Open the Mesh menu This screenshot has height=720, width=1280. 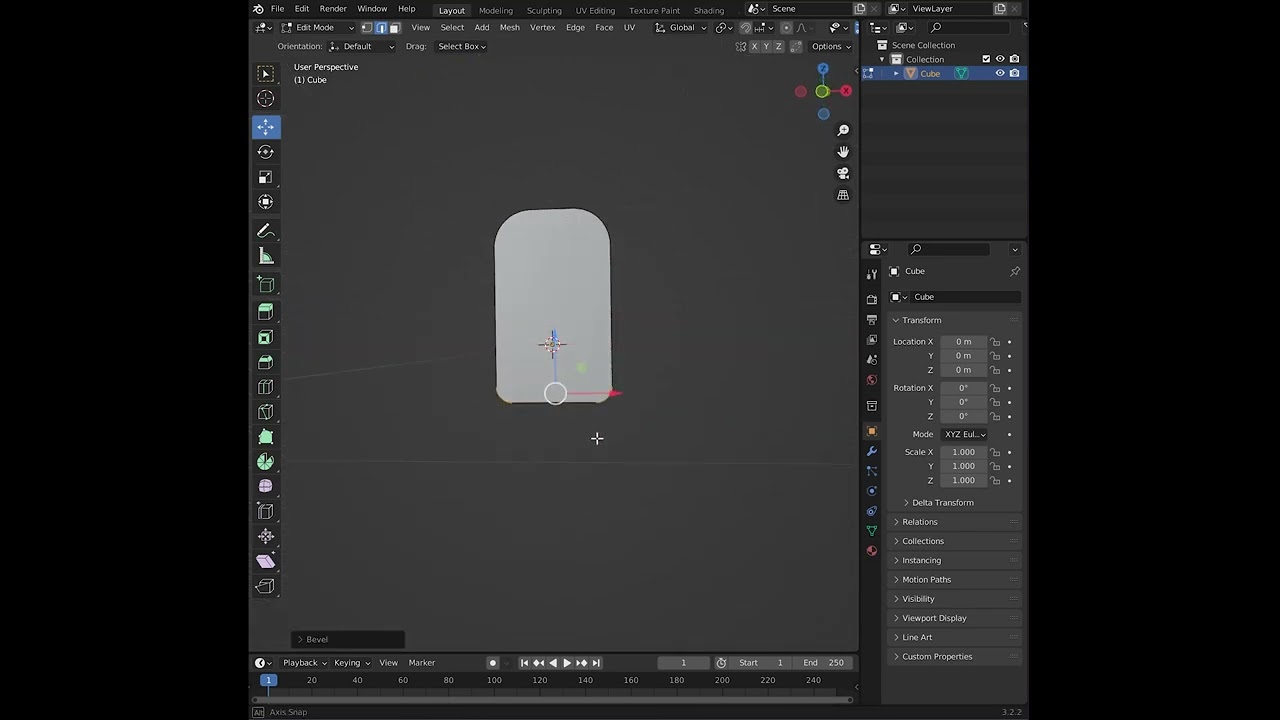point(509,28)
